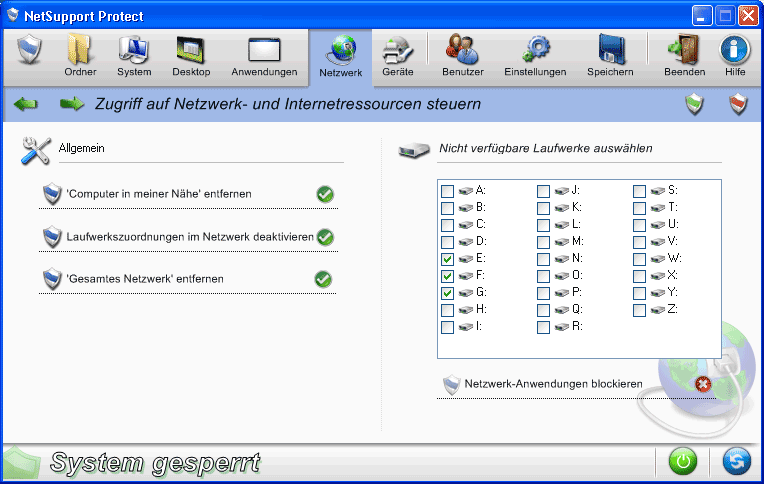Minimize the NetSupport Protect window
The width and height of the screenshot is (764, 484).
click(x=702, y=16)
